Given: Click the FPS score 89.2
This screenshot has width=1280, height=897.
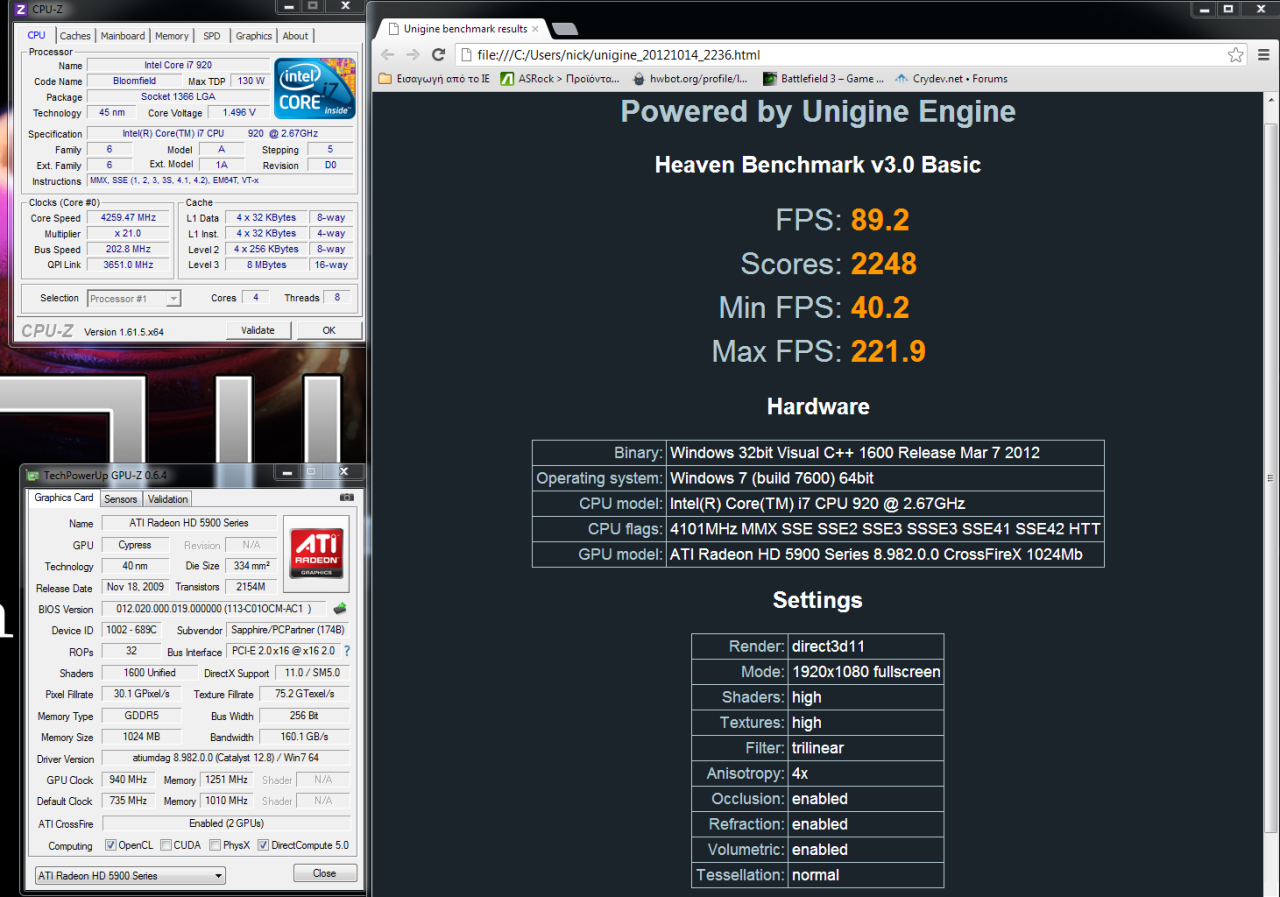Looking at the screenshot, I should point(880,220).
